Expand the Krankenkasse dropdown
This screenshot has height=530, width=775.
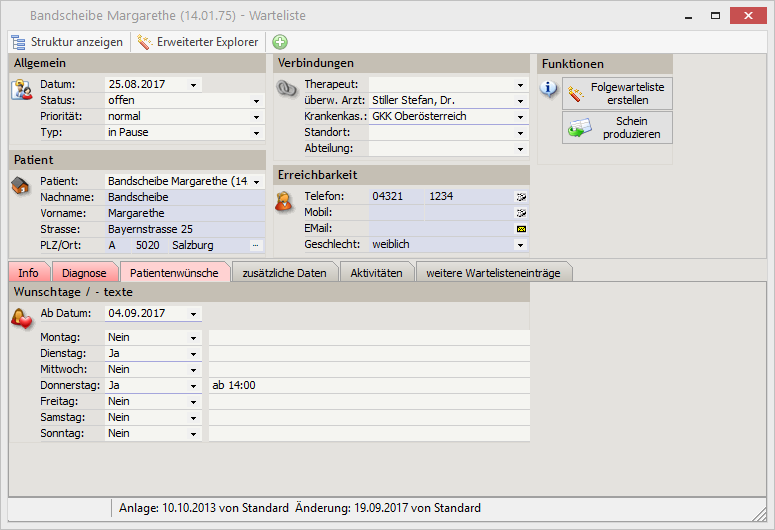pos(521,117)
